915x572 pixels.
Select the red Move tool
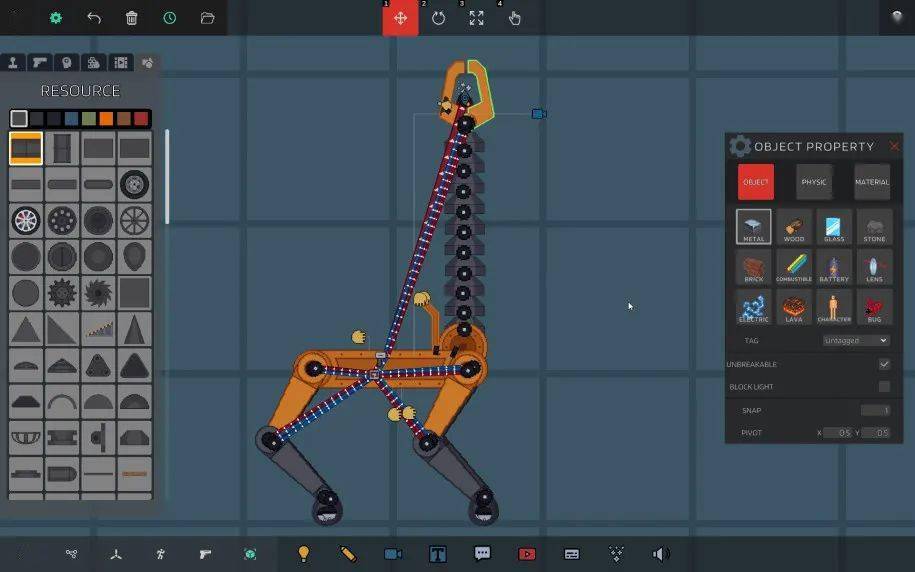click(400, 18)
